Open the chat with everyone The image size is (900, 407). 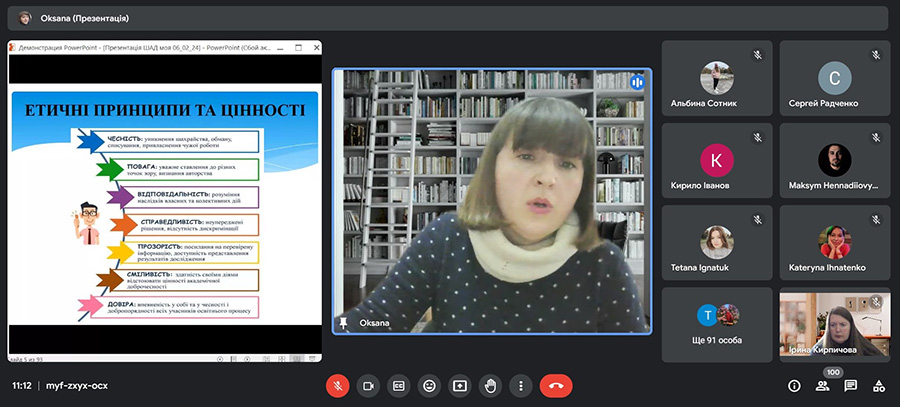point(850,385)
